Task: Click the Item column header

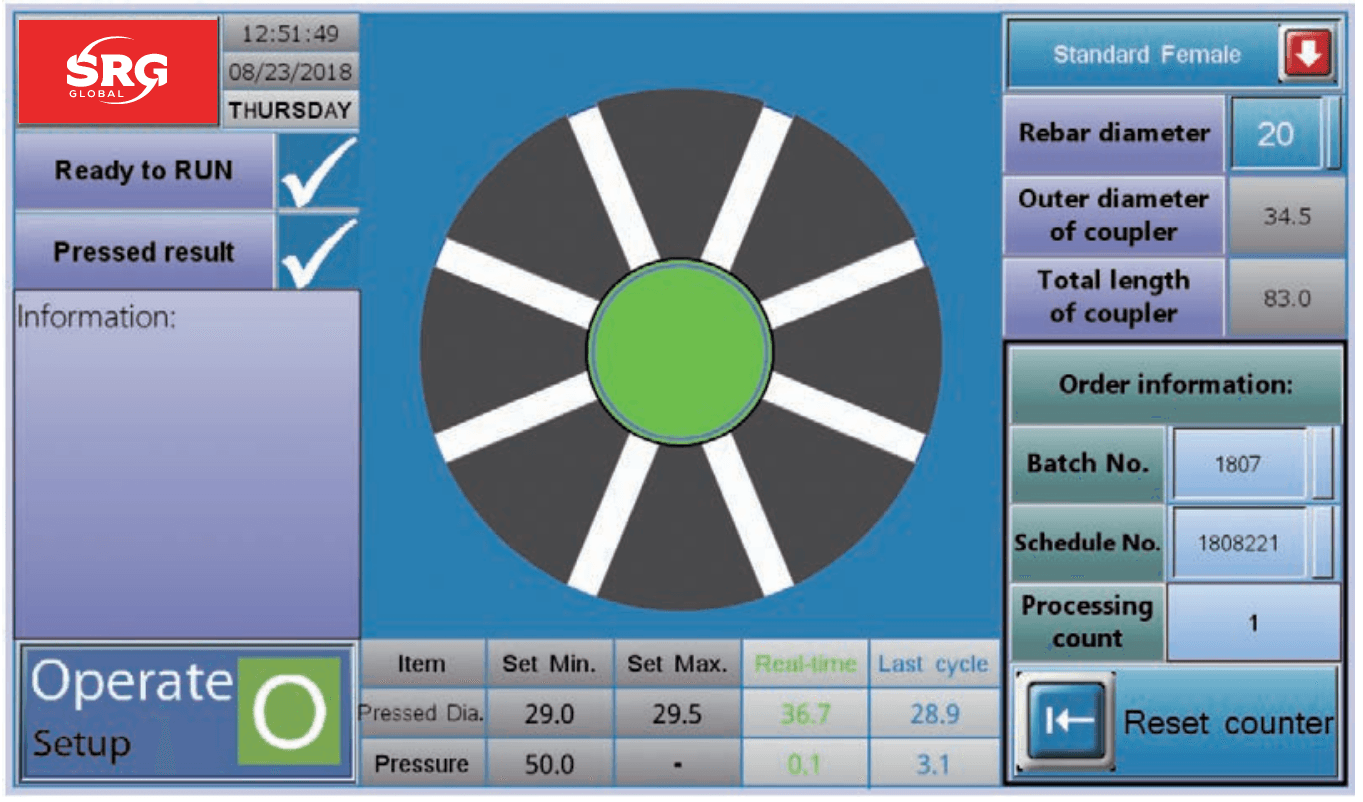Action: point(422,664)
